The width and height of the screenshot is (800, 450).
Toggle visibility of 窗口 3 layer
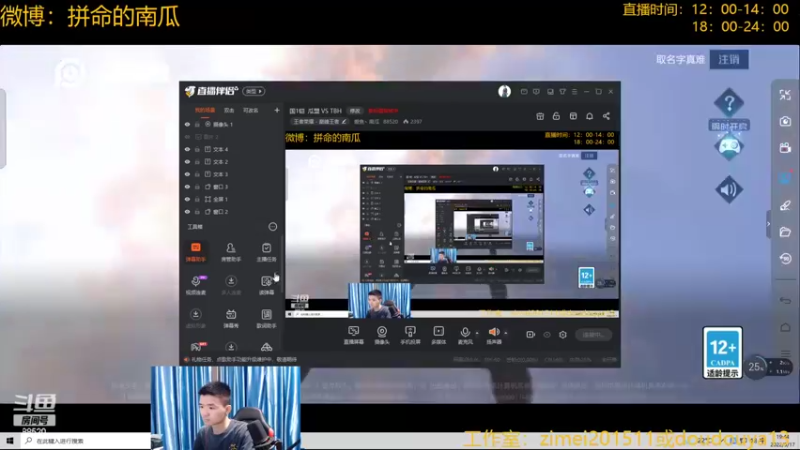point(187,187)
